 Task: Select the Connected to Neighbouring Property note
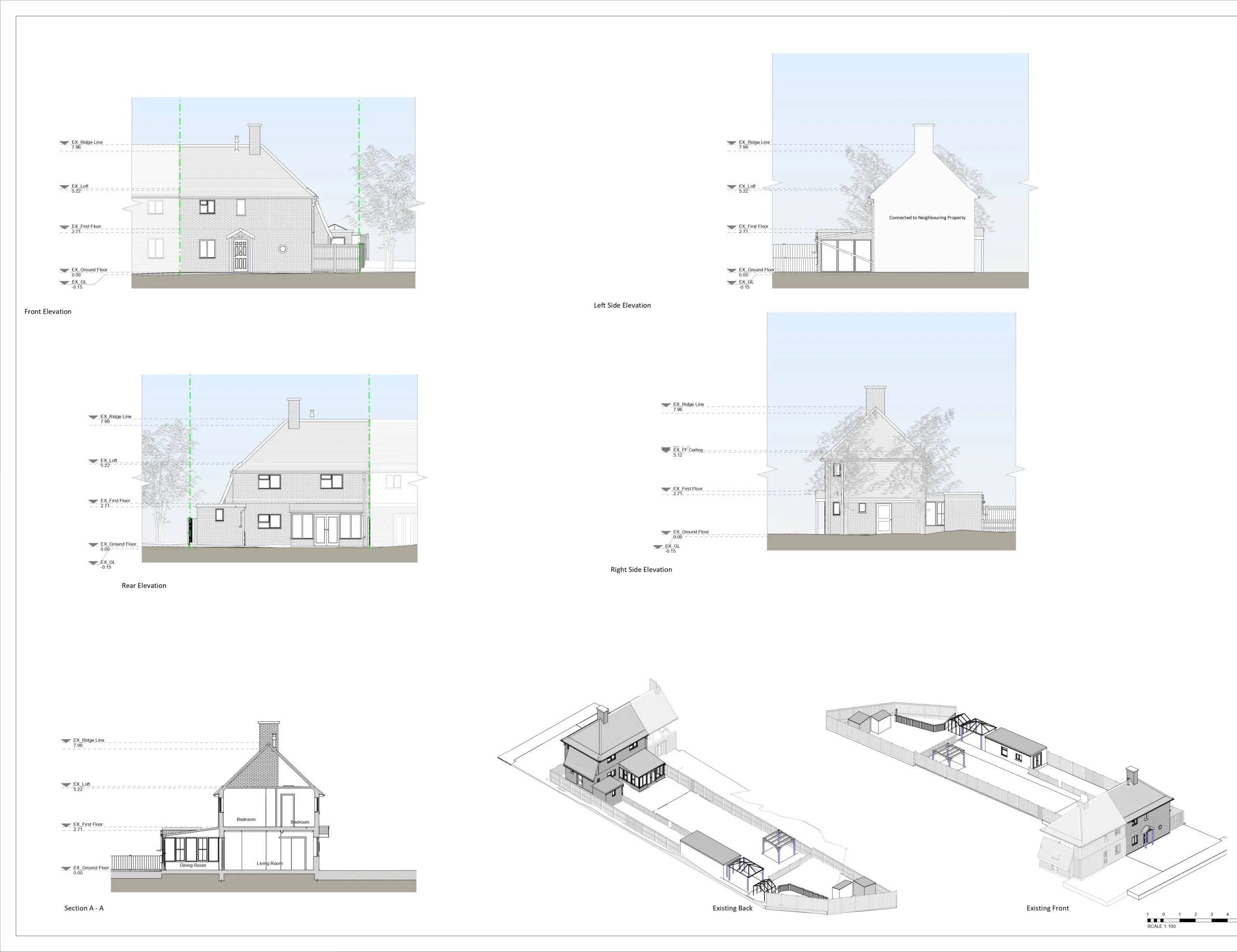pyautogui.click(x=927, y=217)
